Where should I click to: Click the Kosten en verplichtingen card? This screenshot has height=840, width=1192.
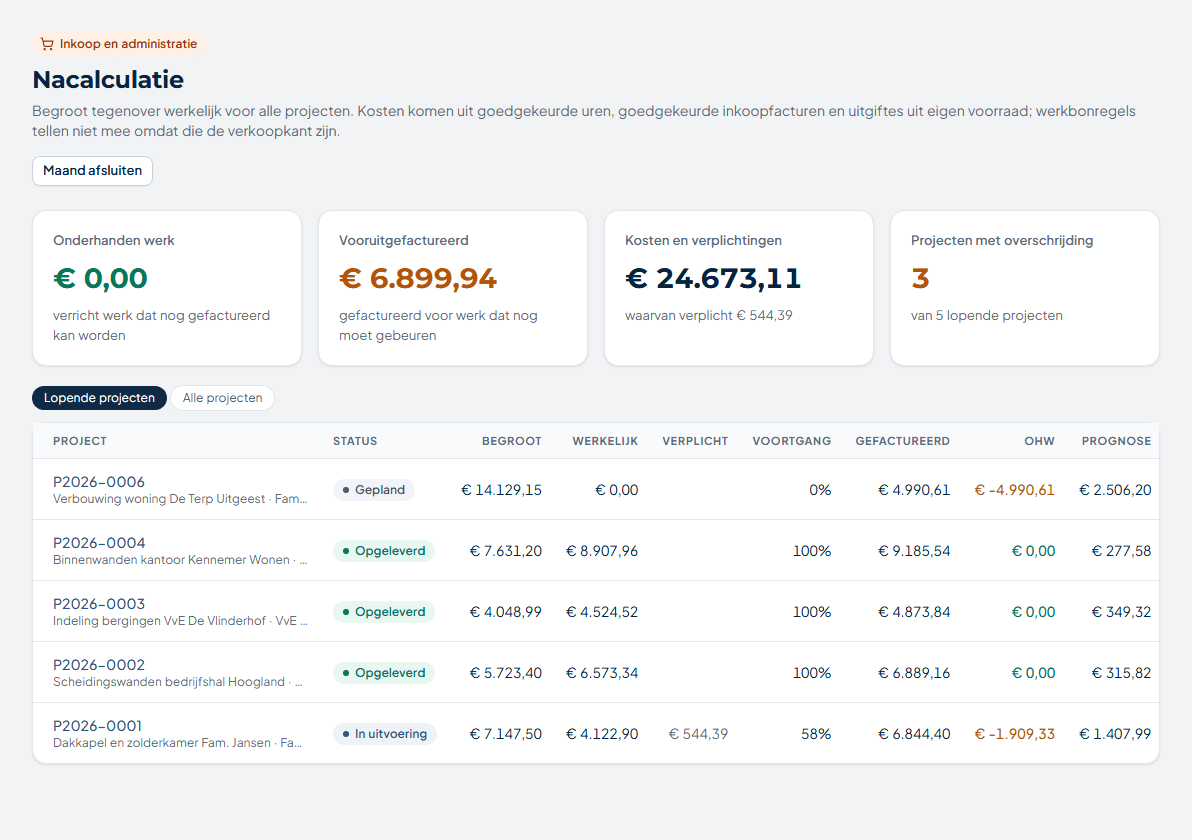[x=739, y=288]
